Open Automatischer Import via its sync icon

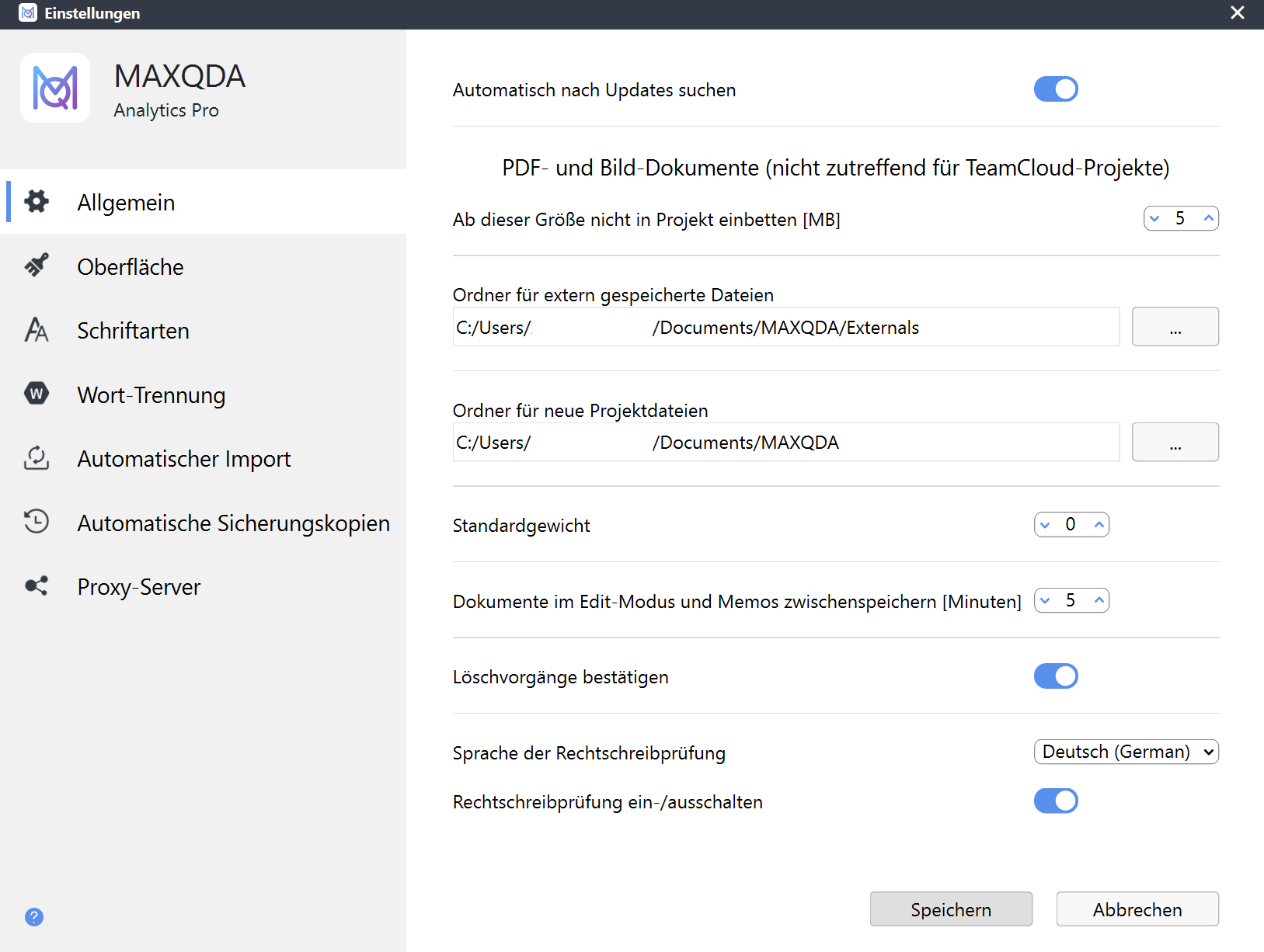coord(37,459)
